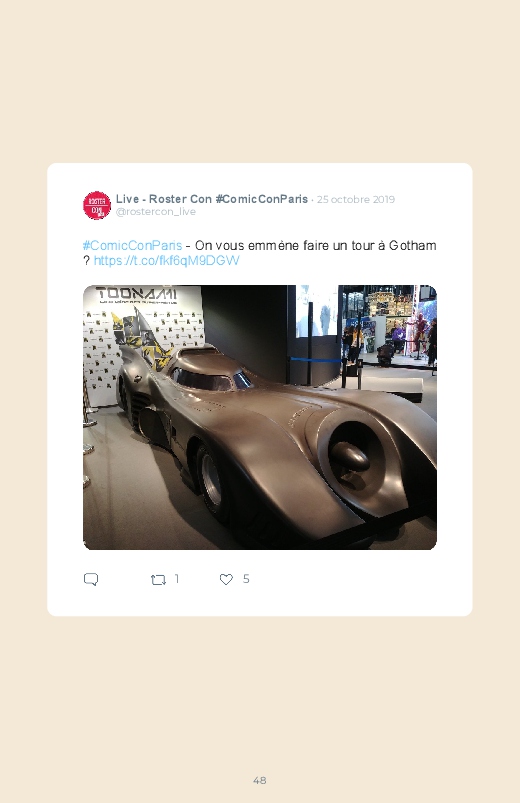Open the Roster Con red profile avatar
Screen dimensions: 520x803
click(x=97, y=205)
